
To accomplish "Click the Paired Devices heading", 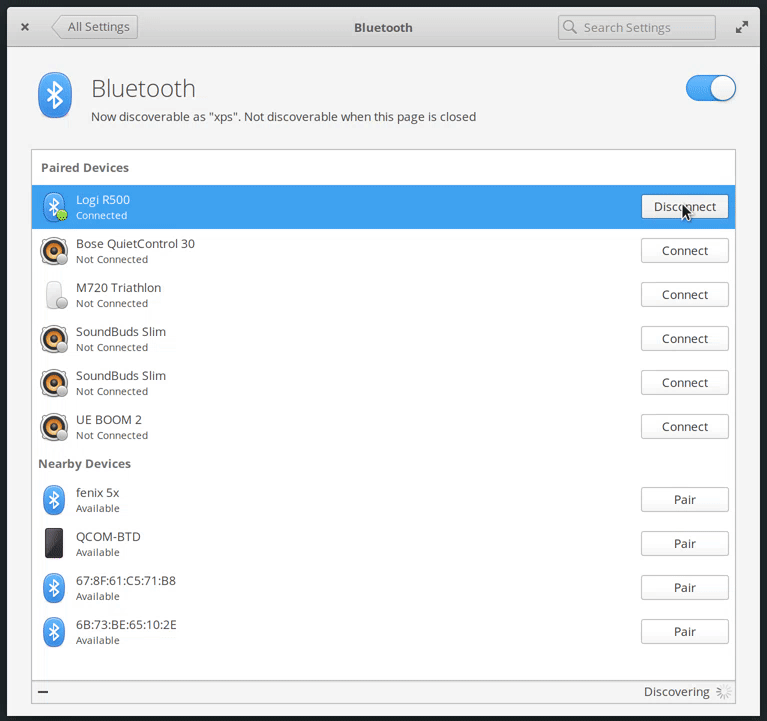I will click(85, 168).
